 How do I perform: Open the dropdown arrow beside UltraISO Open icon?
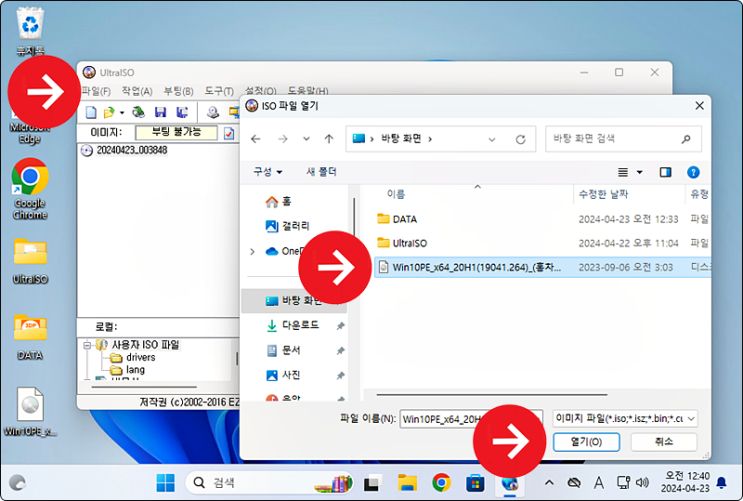tap(122, 113)
